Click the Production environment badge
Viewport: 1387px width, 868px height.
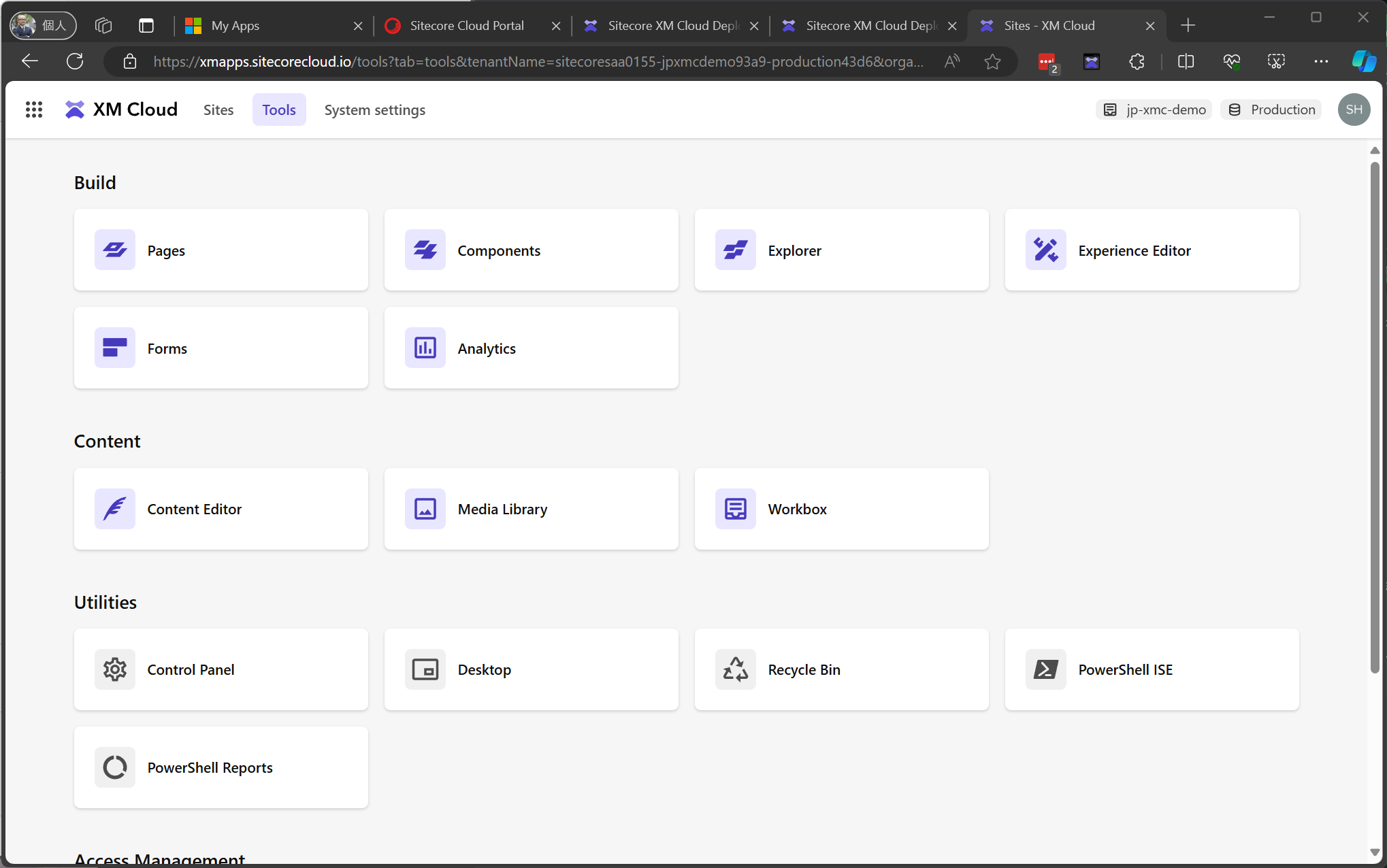tap(1271, 110)
